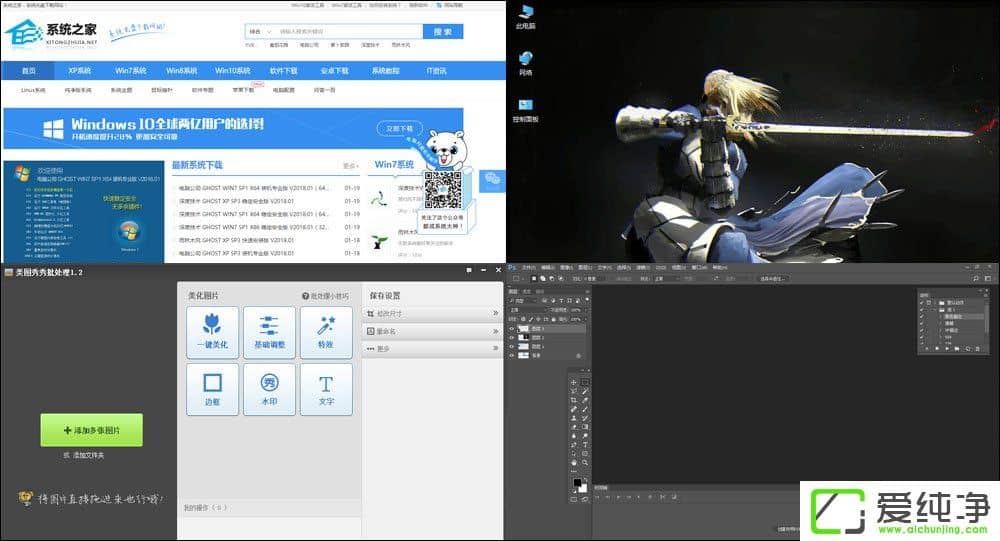The width and height of the screenshot is (1000, 541).
Task: Select the 特效 effects magic wand icon
Action: coord(326,332)
